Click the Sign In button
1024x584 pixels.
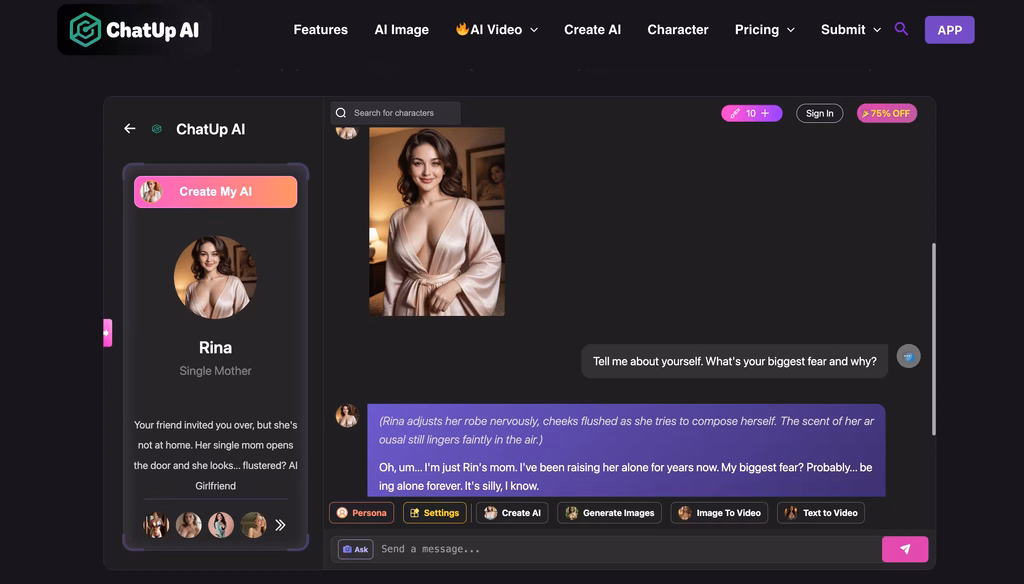pyautogui.click(x=820, y=114)
